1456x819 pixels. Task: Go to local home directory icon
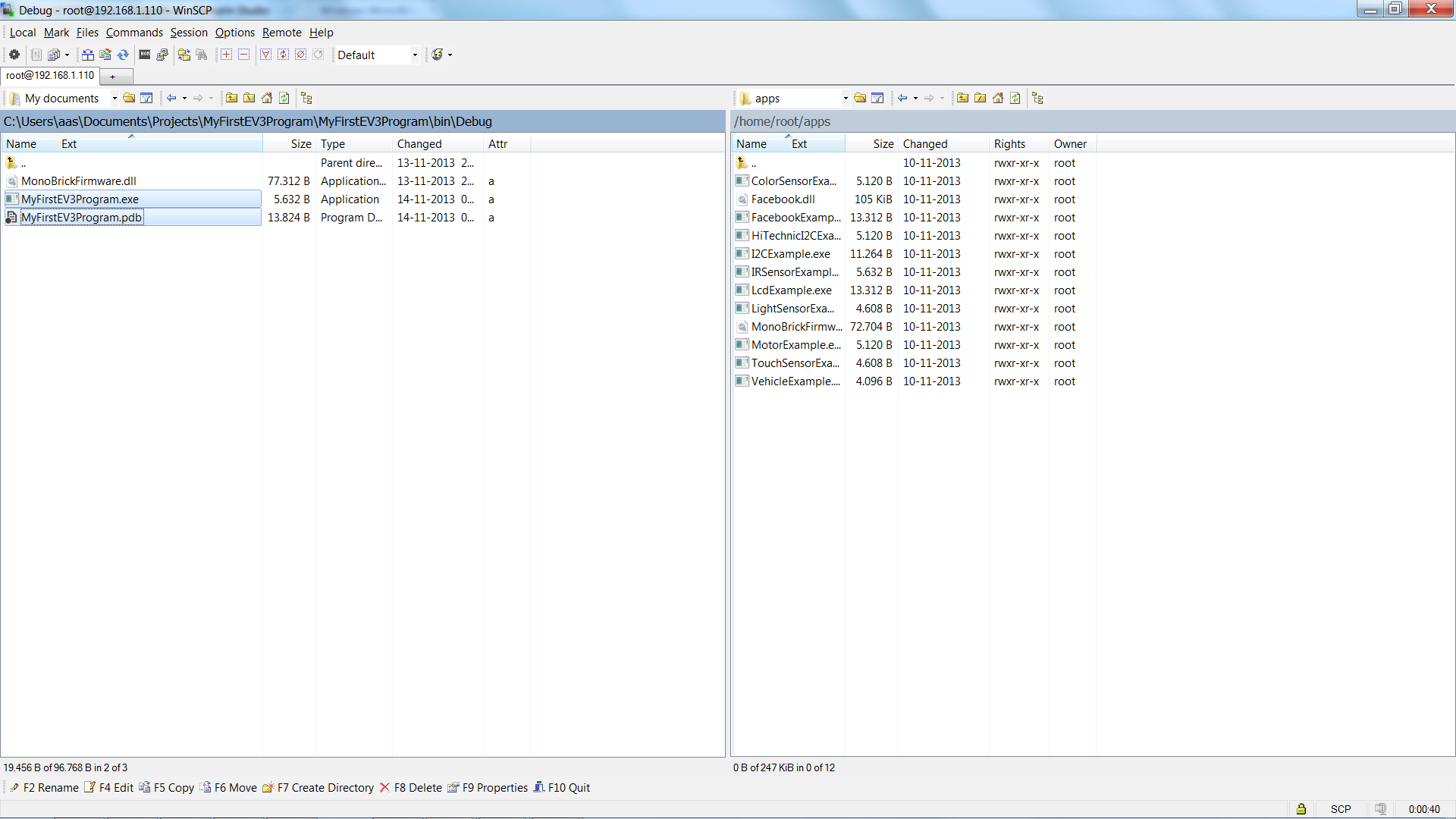[x=267, y=98]
